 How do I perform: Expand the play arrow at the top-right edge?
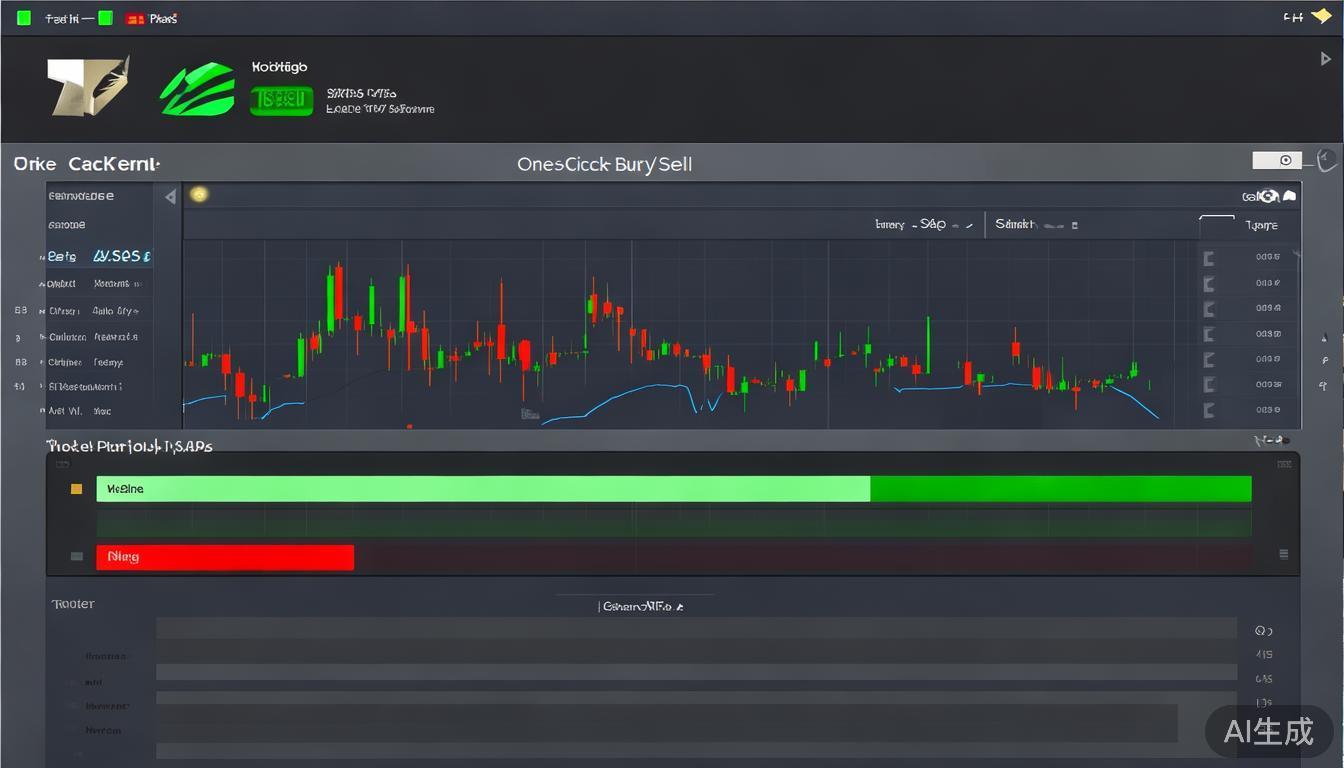click(1326, 59)
